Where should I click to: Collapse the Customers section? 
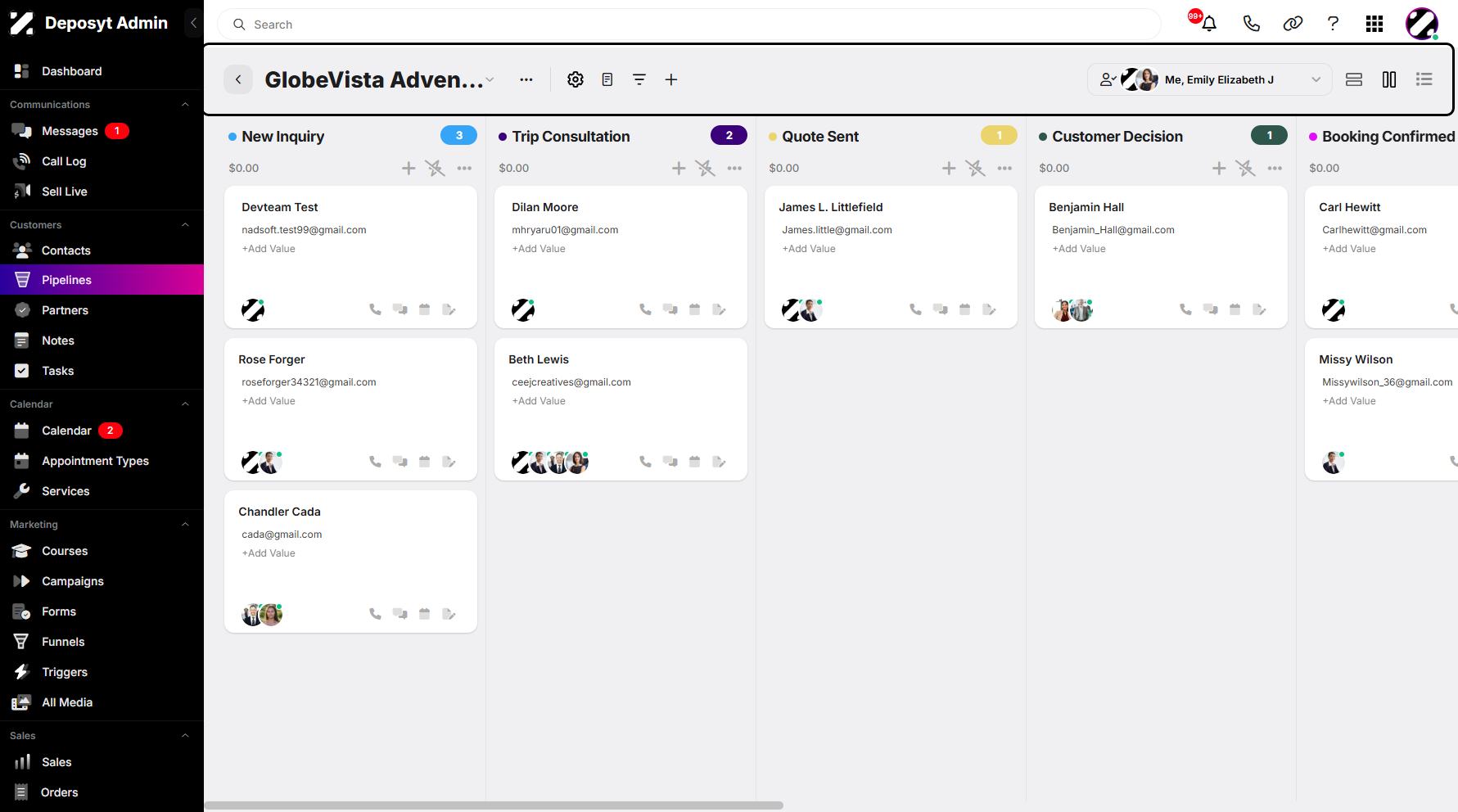(x=185, y=225)
